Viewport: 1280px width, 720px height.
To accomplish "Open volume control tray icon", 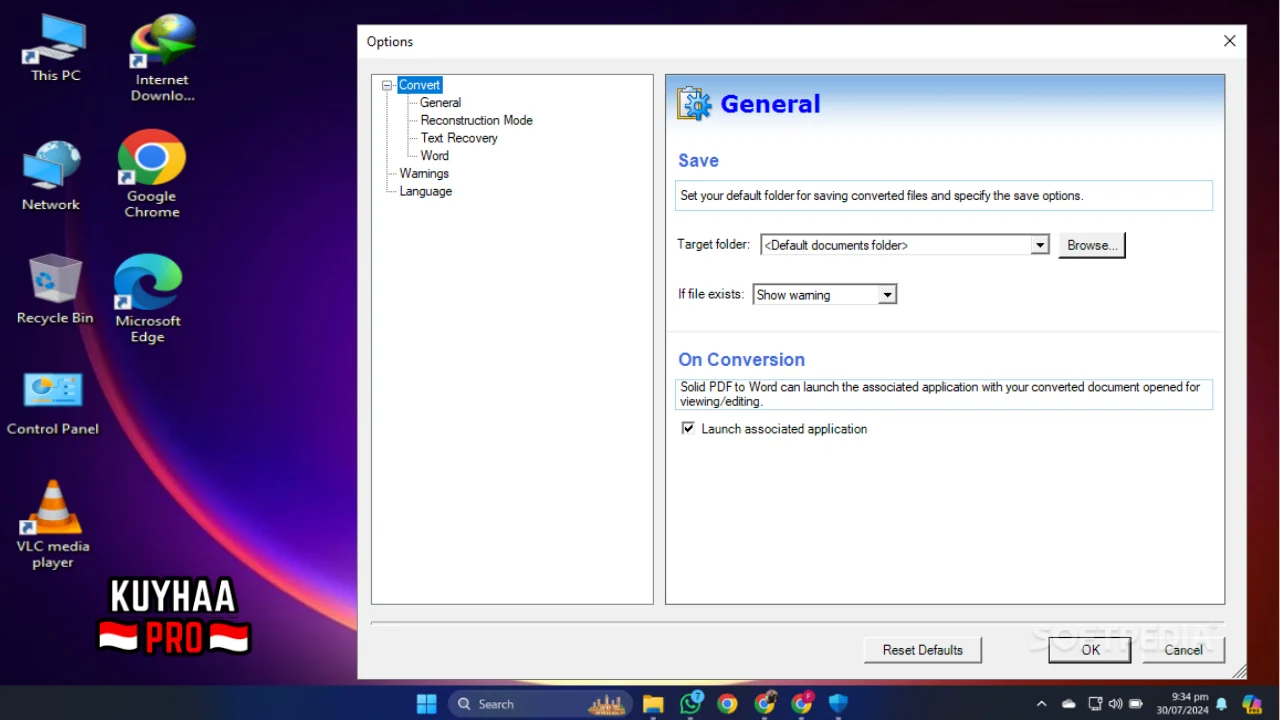I will click(1116, 704).
